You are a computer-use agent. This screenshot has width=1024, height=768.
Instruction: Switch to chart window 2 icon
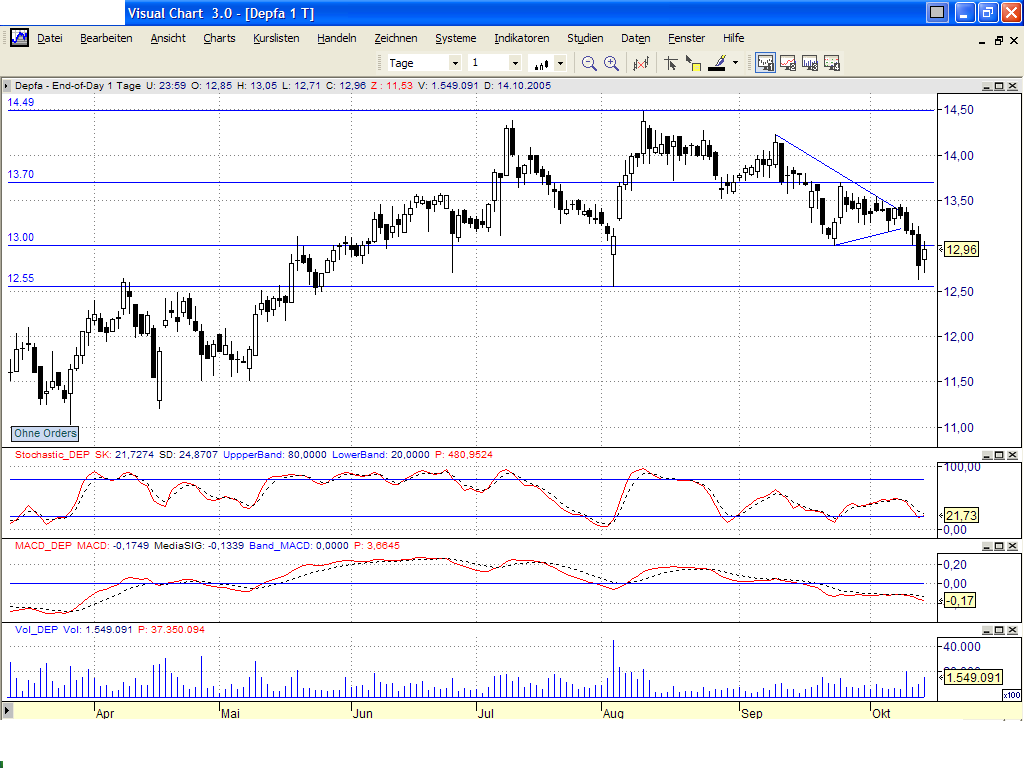click(x=789, y=62)
